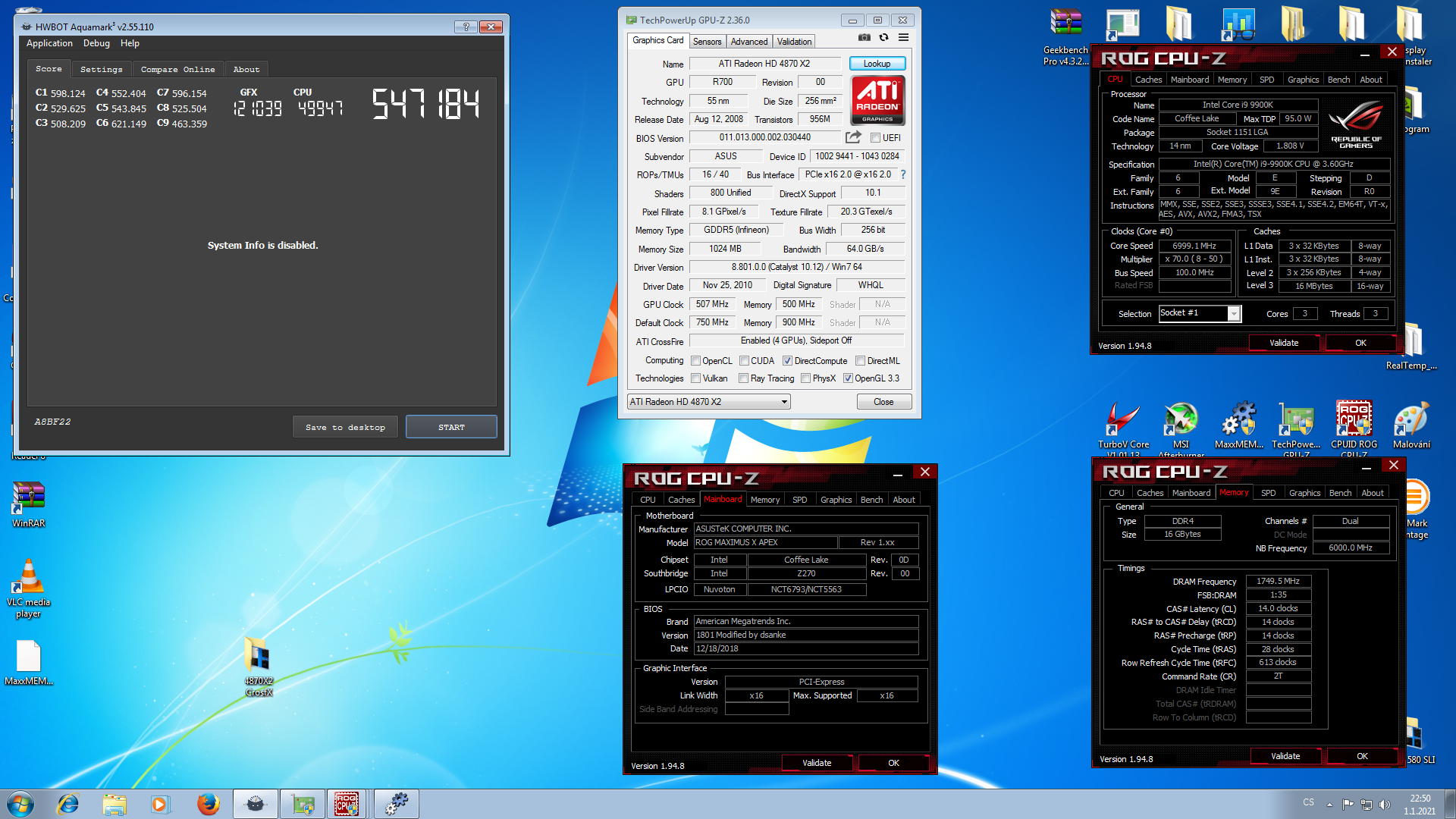Open the Caches tab in top CPU-Z window

[1148, 80]
